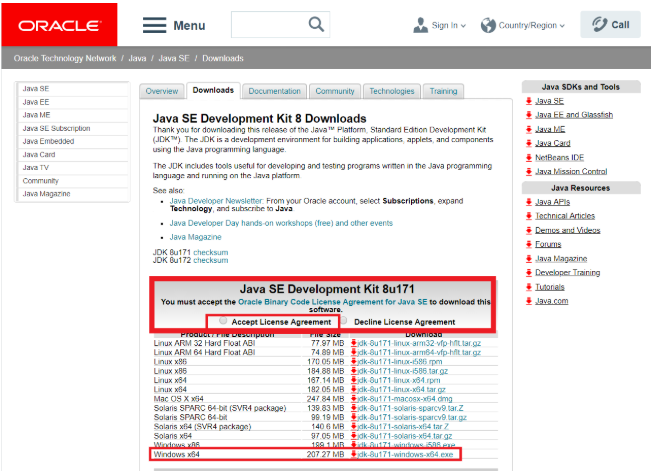Click Oracle Technology Network breadcrumb
Screen dimensions: 652x476
click(65, 58)
